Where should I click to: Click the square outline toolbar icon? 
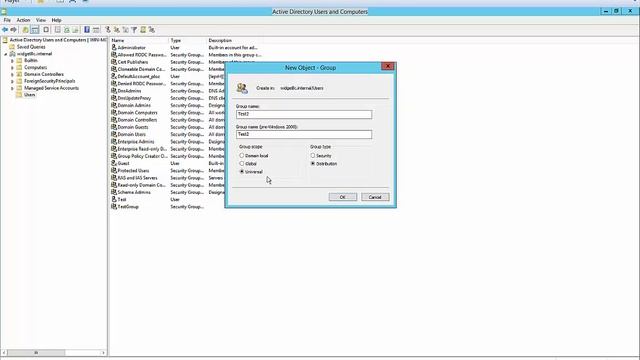(x=46, y=30)
